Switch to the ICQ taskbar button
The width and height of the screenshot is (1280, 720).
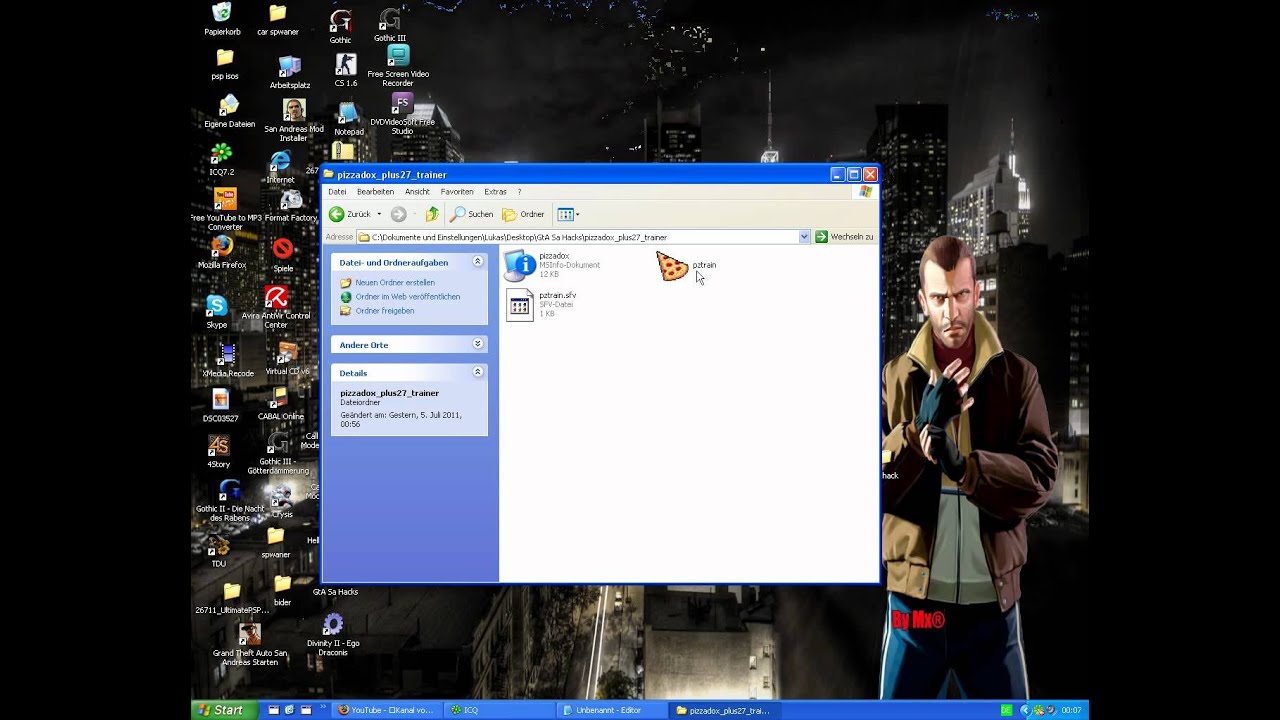point(498,710)
